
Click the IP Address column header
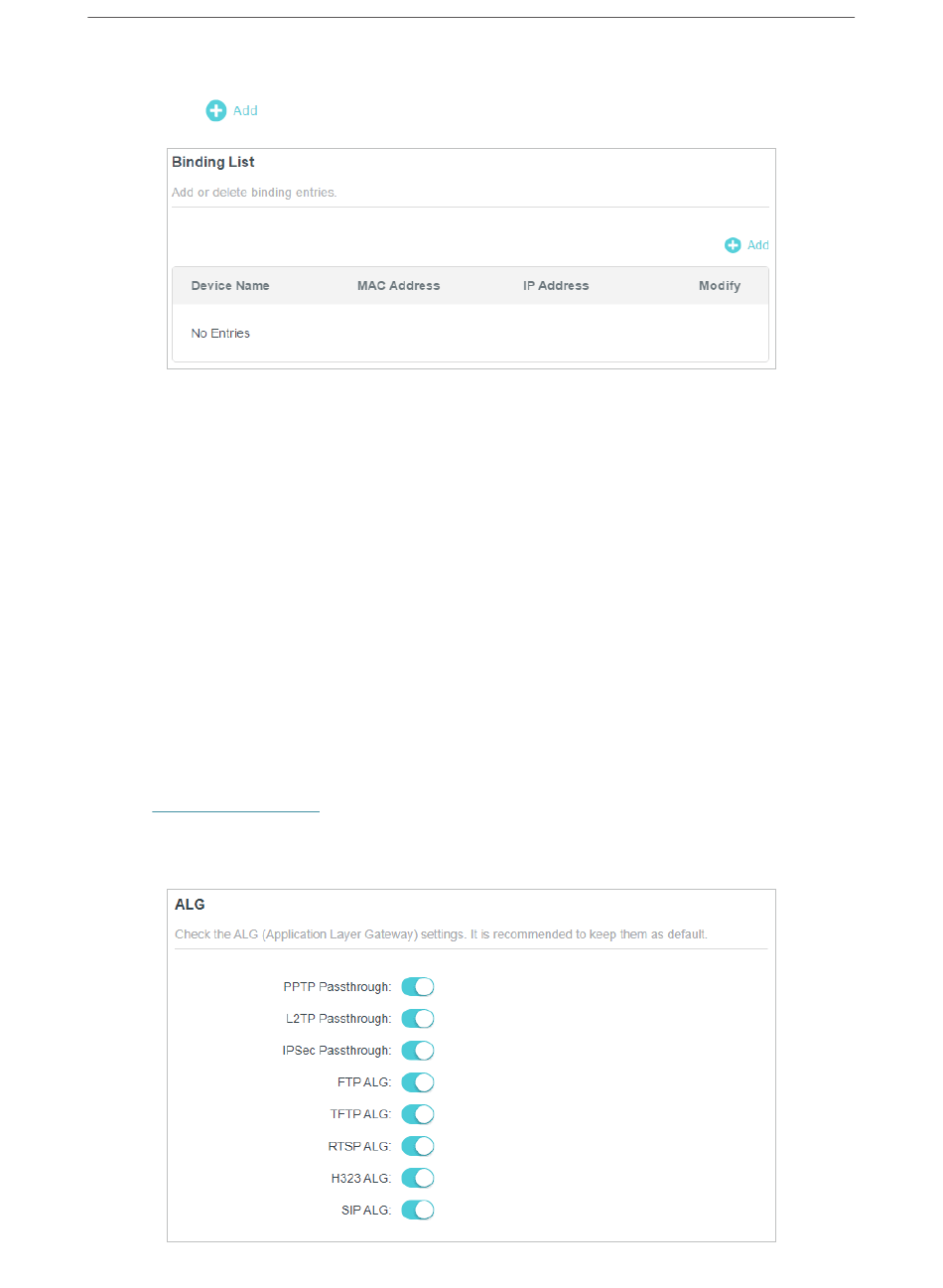(556, 286)
